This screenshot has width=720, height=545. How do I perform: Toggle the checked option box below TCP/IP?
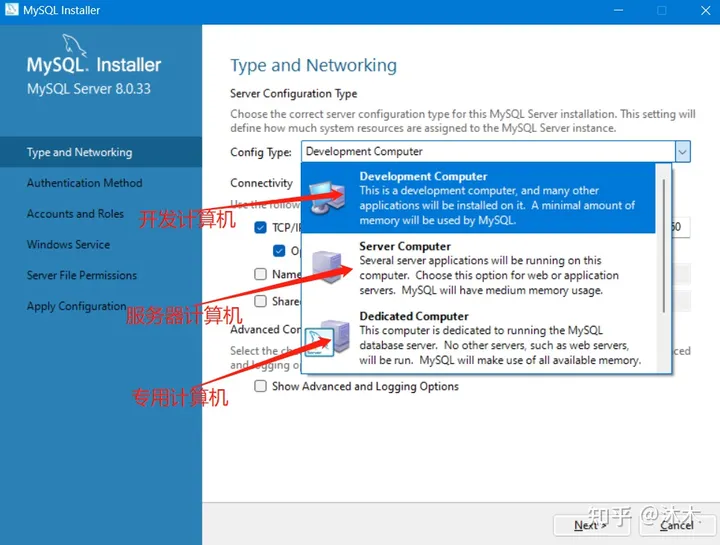[279, 251]
